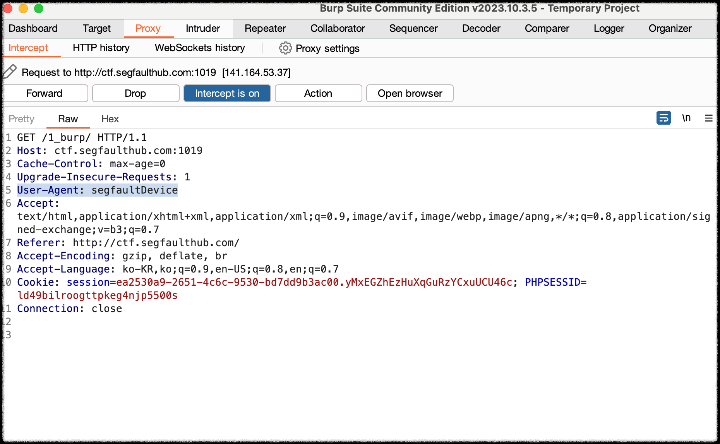Image resolution: width=720 pixels, height=444 pixels.
Task: Click the Accept-Encoding header line
Action: (122, 256)
